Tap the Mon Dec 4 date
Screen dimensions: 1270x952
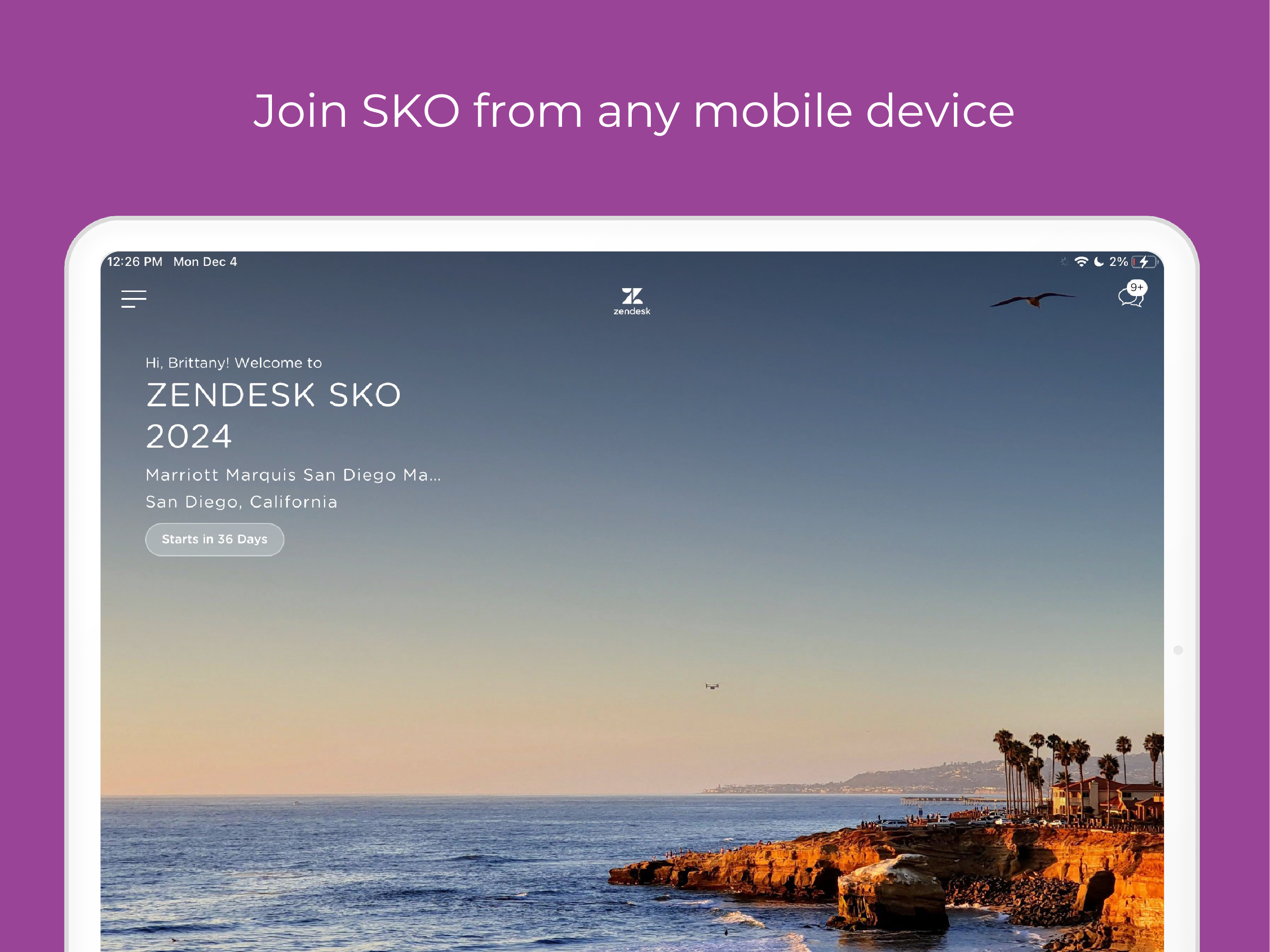[205, 262]
